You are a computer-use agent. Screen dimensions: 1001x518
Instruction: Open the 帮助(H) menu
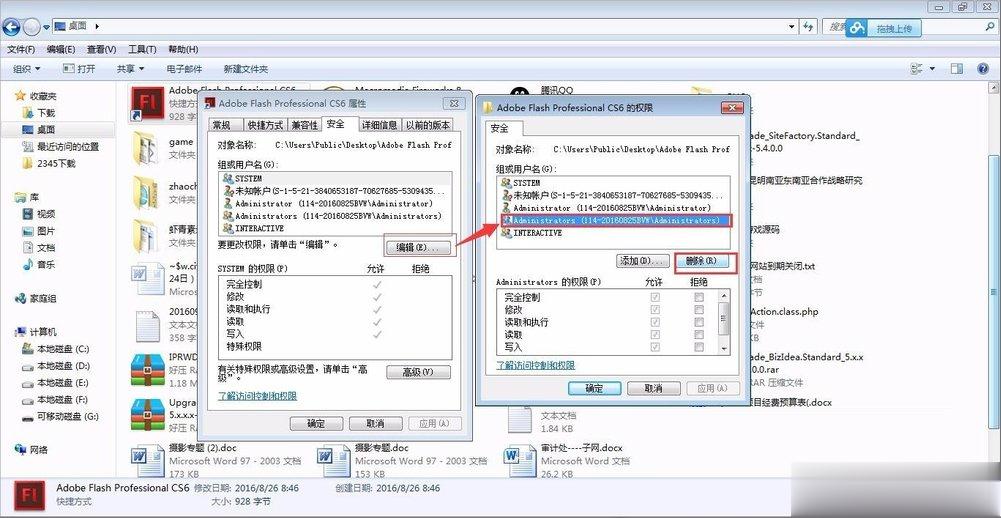(183, 49)
